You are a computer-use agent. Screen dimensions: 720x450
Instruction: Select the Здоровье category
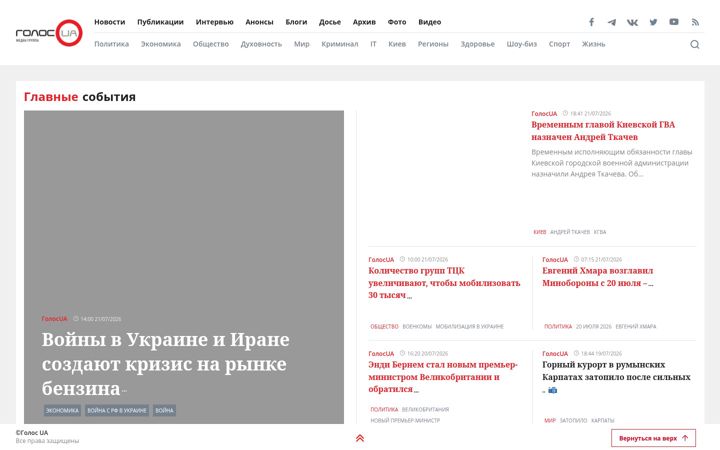pyautogui.click(x=478, y=44)
